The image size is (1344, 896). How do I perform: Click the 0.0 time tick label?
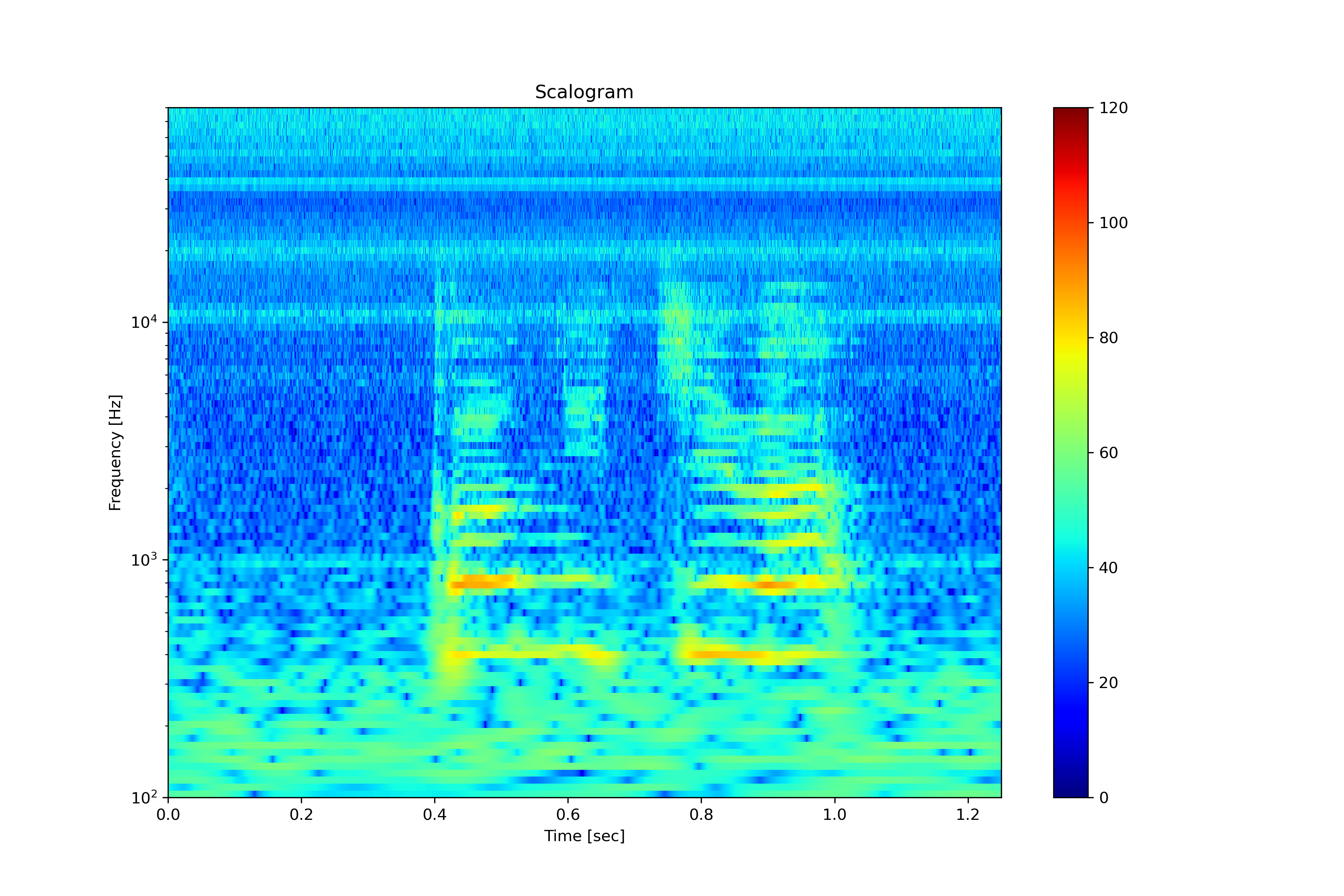168,814
